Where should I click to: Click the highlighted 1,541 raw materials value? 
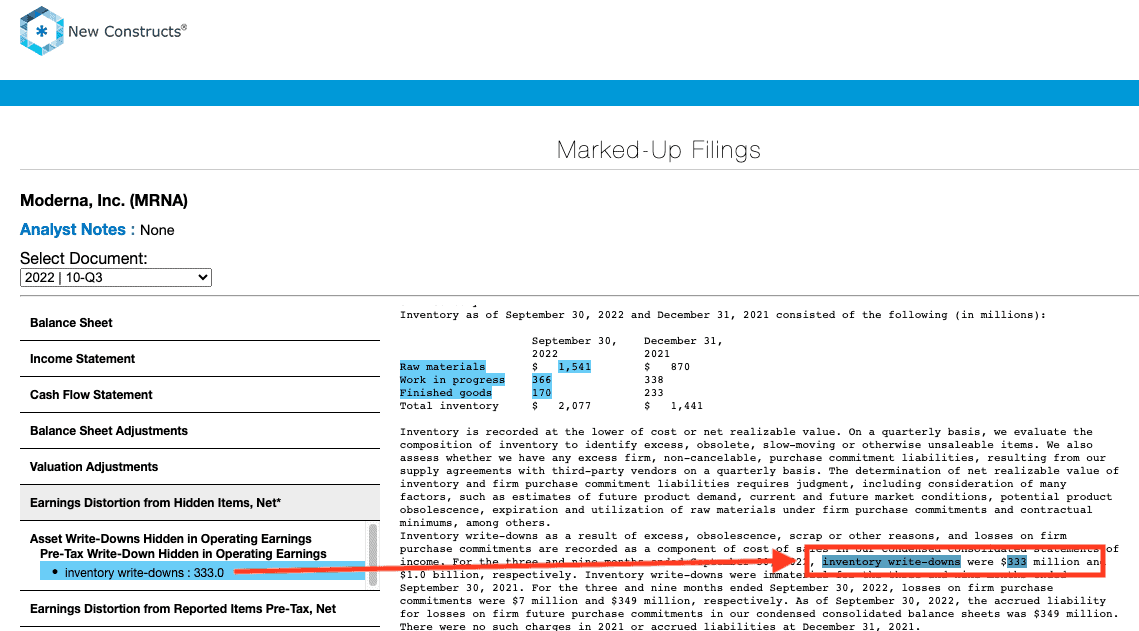pyautogui.click(x=574, y=367)
